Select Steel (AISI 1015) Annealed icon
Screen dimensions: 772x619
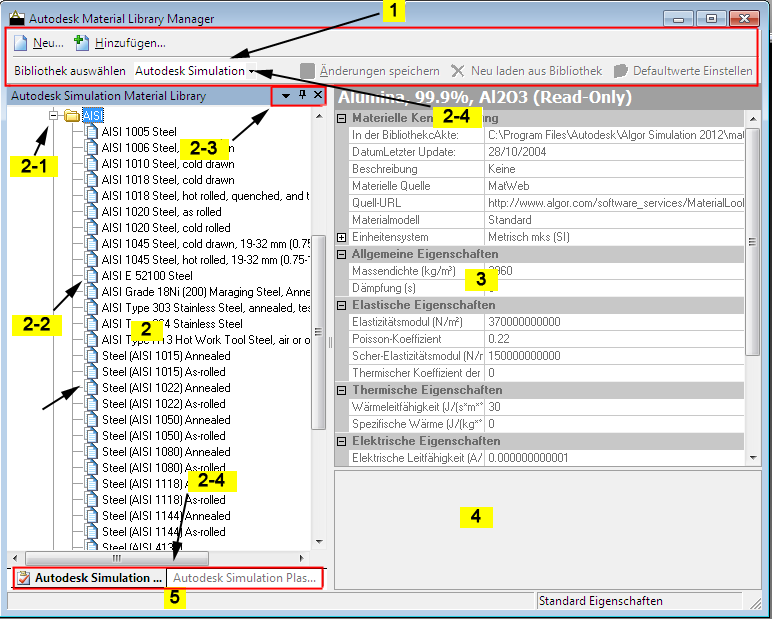[92, 356]
